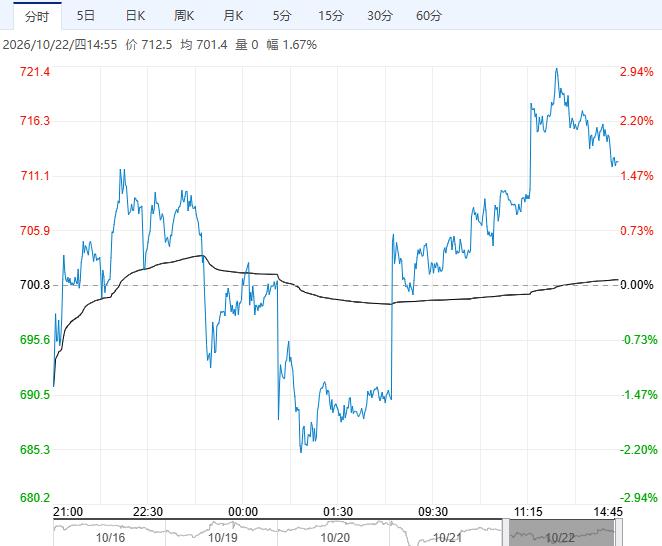Click the left handle of range slider
This screenshot has height=546, width=662.
505,533
